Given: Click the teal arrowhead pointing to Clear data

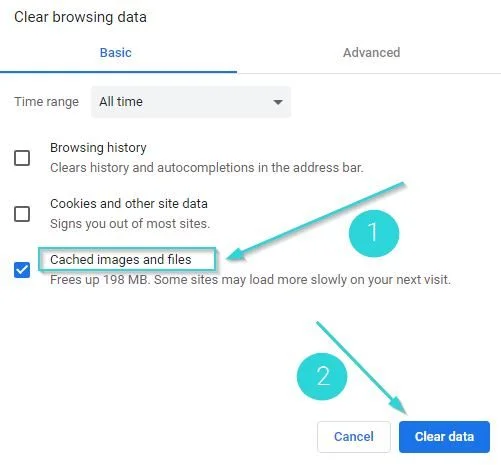Looking at the screenshot, I should [399, 405].
